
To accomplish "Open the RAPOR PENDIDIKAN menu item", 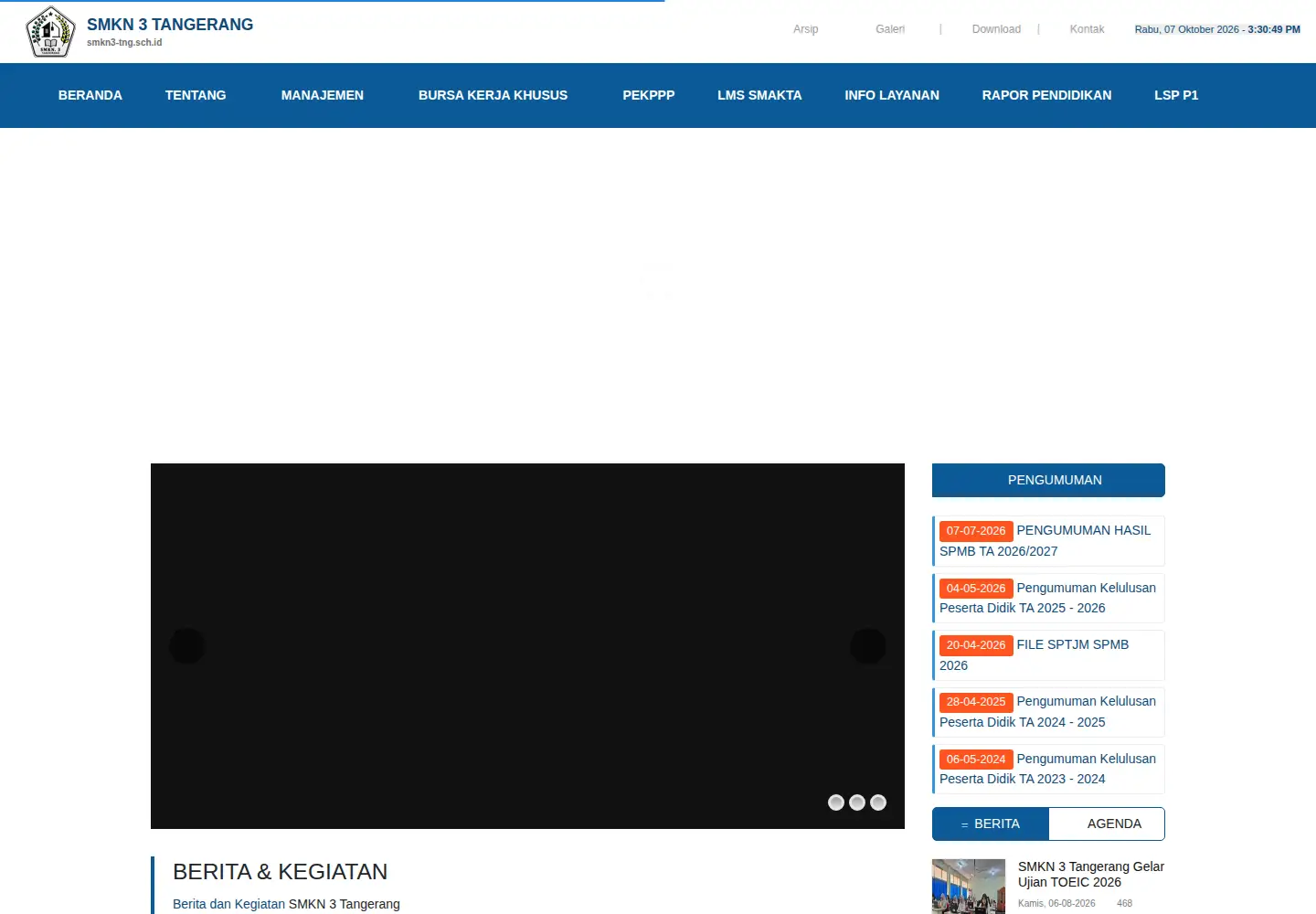I will tap(1047, 95).
